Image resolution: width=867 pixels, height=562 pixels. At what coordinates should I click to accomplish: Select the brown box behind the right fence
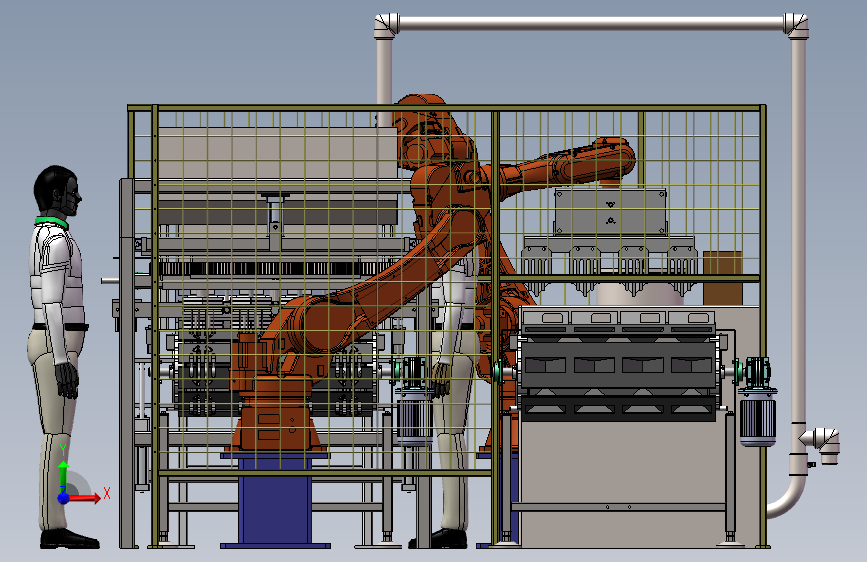(x=723, y=278)
